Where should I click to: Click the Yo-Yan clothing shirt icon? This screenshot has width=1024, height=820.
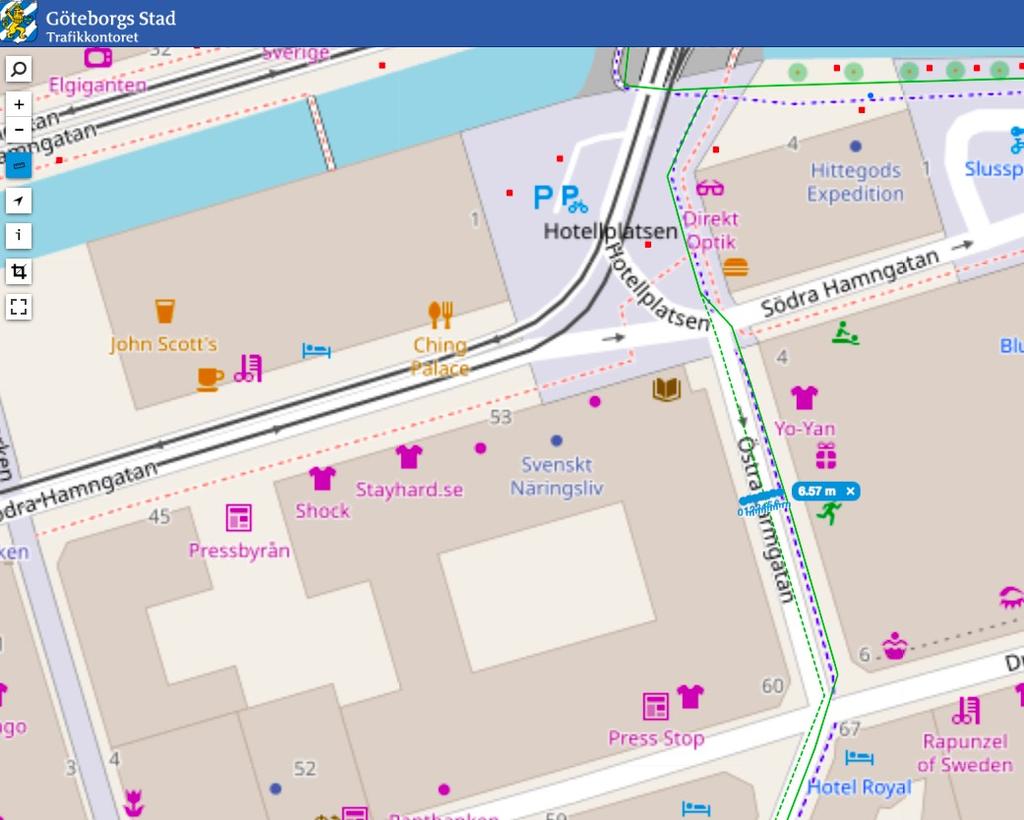[804, 397]
